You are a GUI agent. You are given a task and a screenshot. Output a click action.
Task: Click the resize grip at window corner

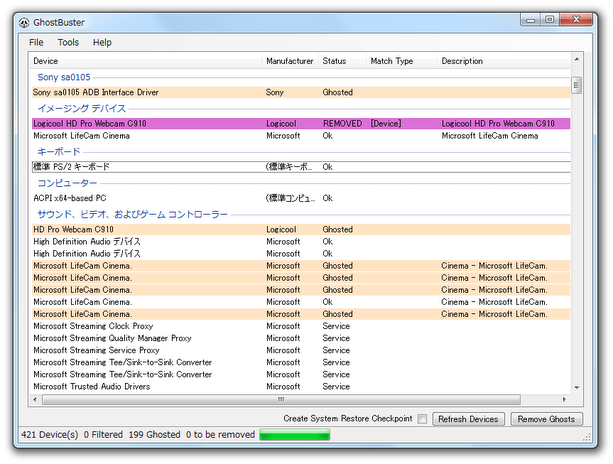pyautogui.click(x=587, y=438)
